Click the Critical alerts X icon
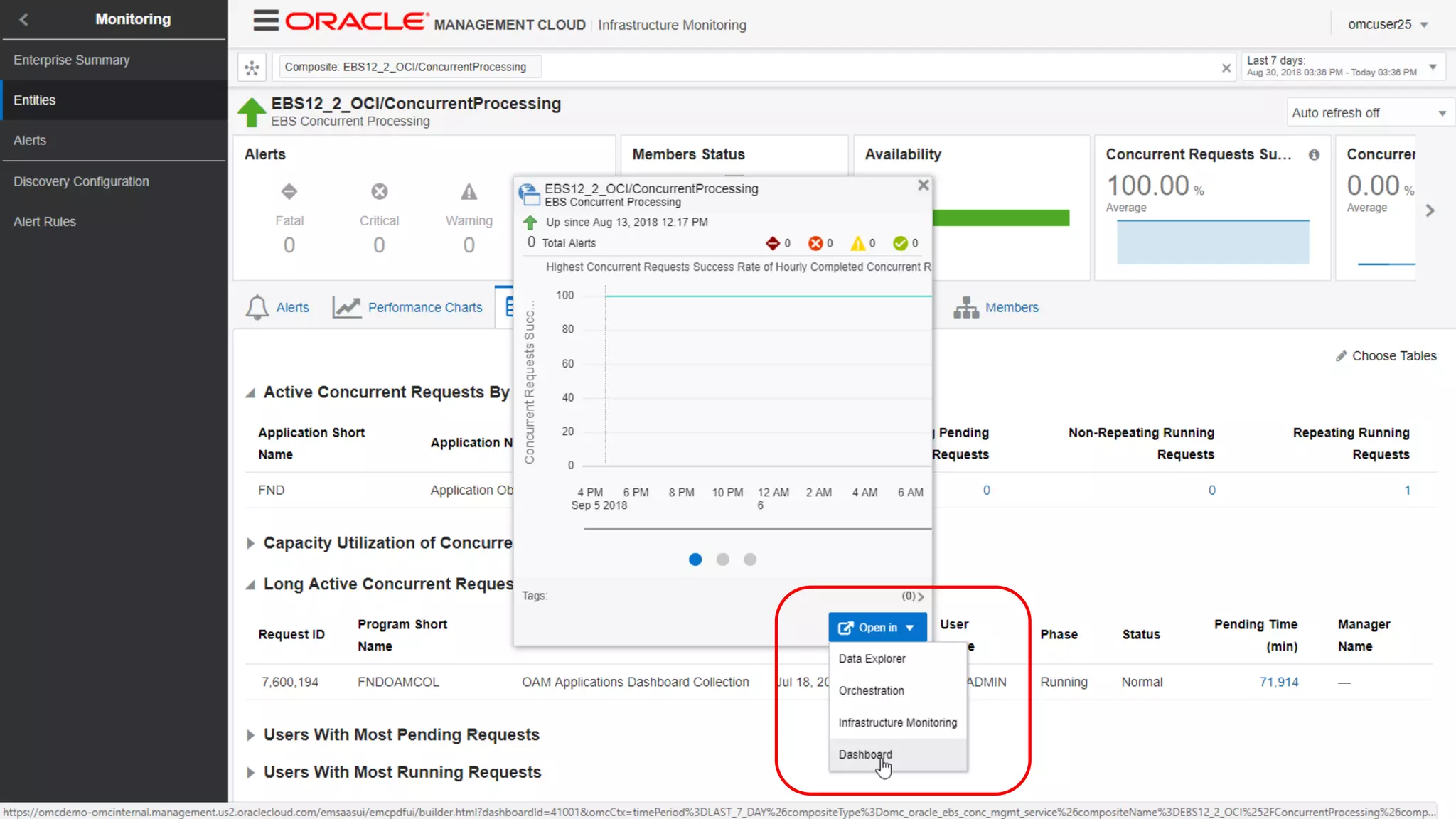This screenshot has width=1456, height=819. tap(380, 191)
